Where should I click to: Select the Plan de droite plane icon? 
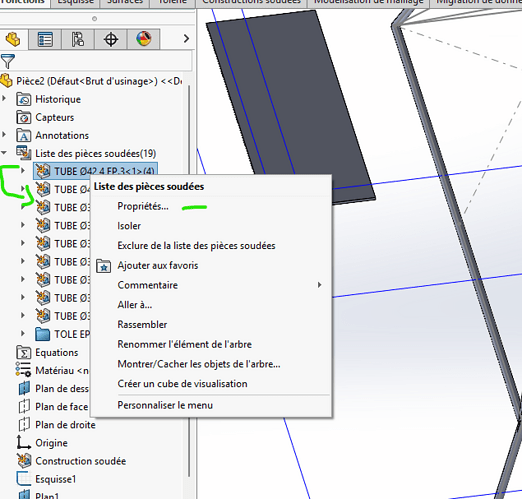pos(24,424)
